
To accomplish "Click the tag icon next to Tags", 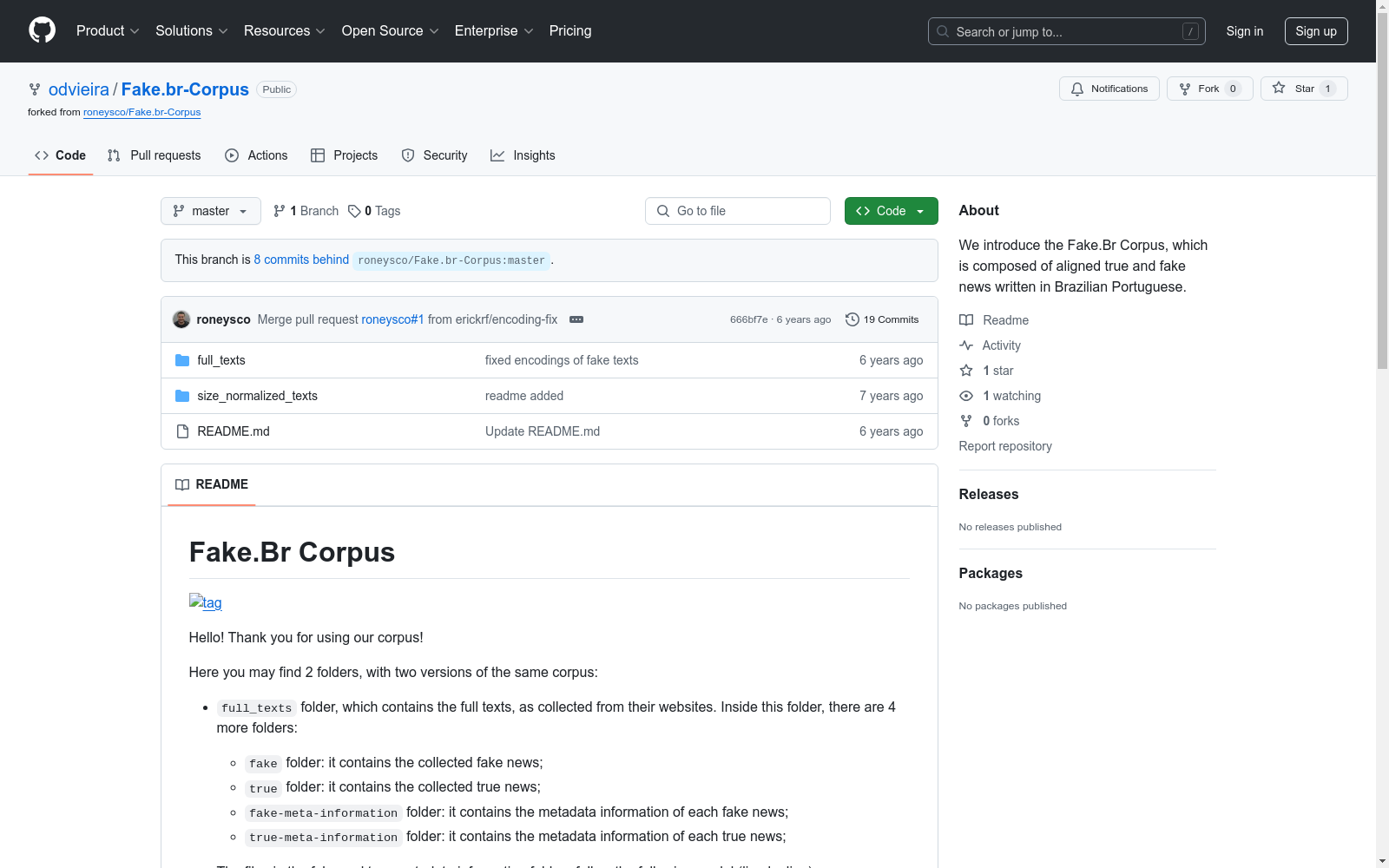I will click(x=354, y=211).
